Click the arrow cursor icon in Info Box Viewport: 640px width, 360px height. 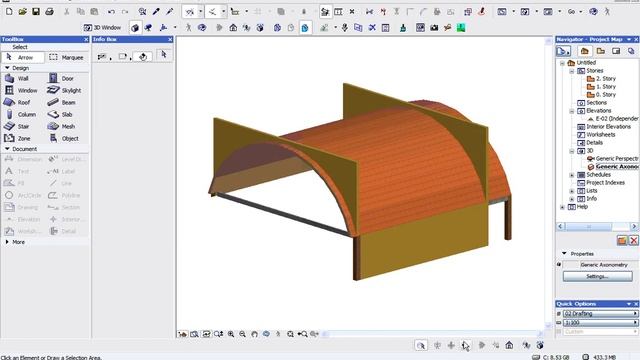click(x=164, y=55)
